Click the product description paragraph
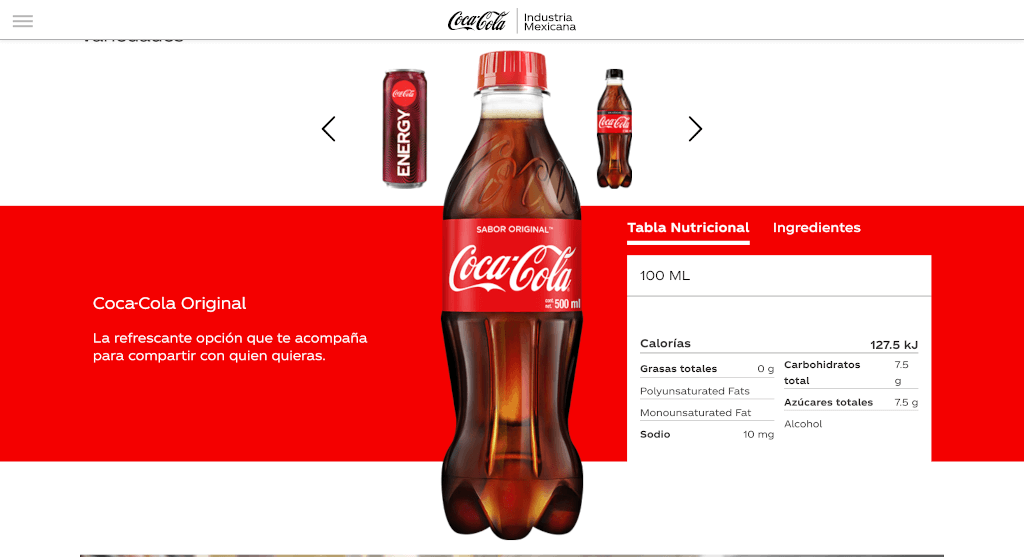 230,347
